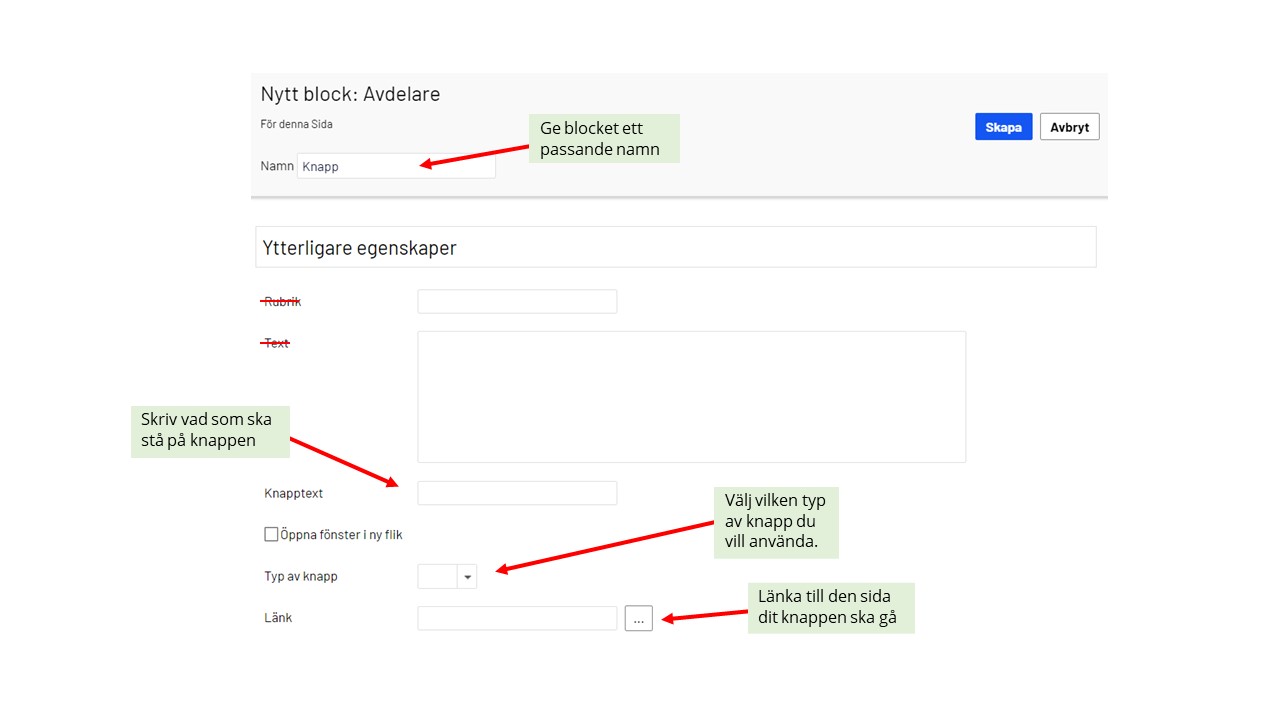Click the Länk text field
The image size is (1277, 718).
point(517,618)
